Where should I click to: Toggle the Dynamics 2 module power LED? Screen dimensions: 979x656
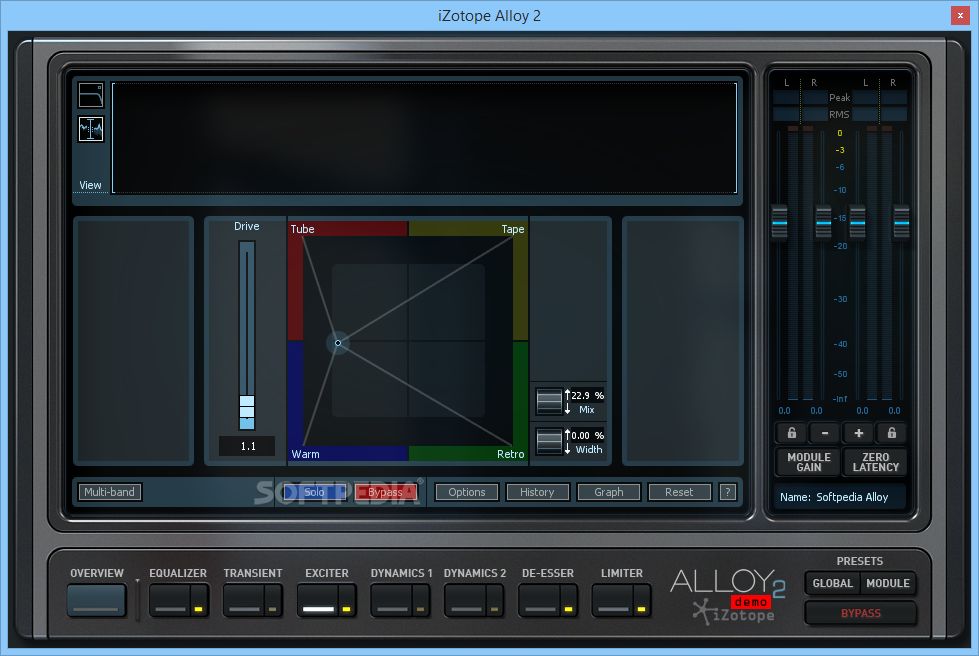point(494,608)
